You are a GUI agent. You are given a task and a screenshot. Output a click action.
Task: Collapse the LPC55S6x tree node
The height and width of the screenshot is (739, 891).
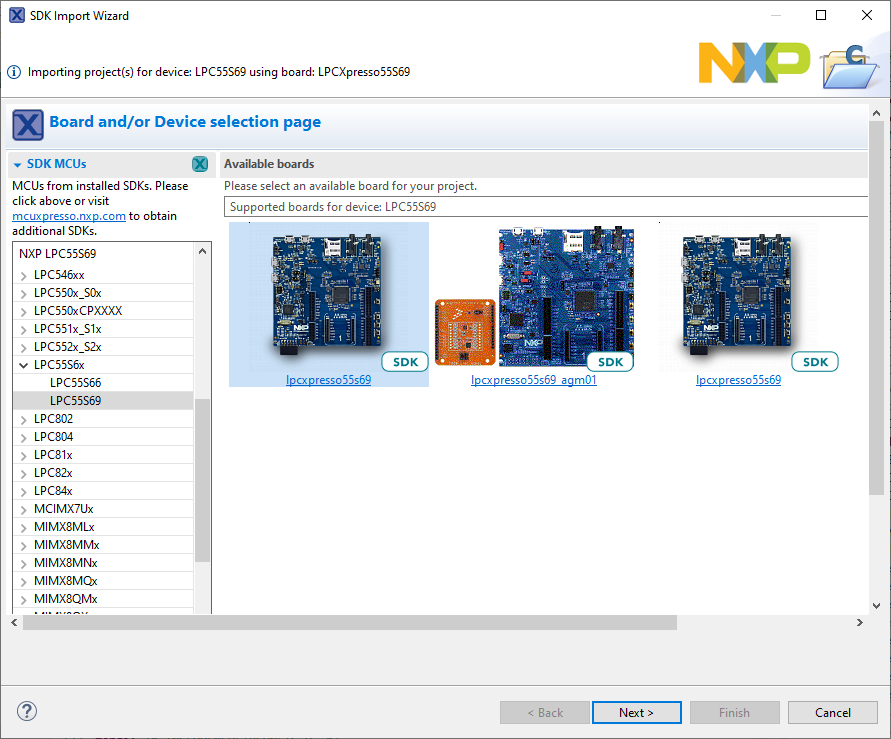[22, 364]
